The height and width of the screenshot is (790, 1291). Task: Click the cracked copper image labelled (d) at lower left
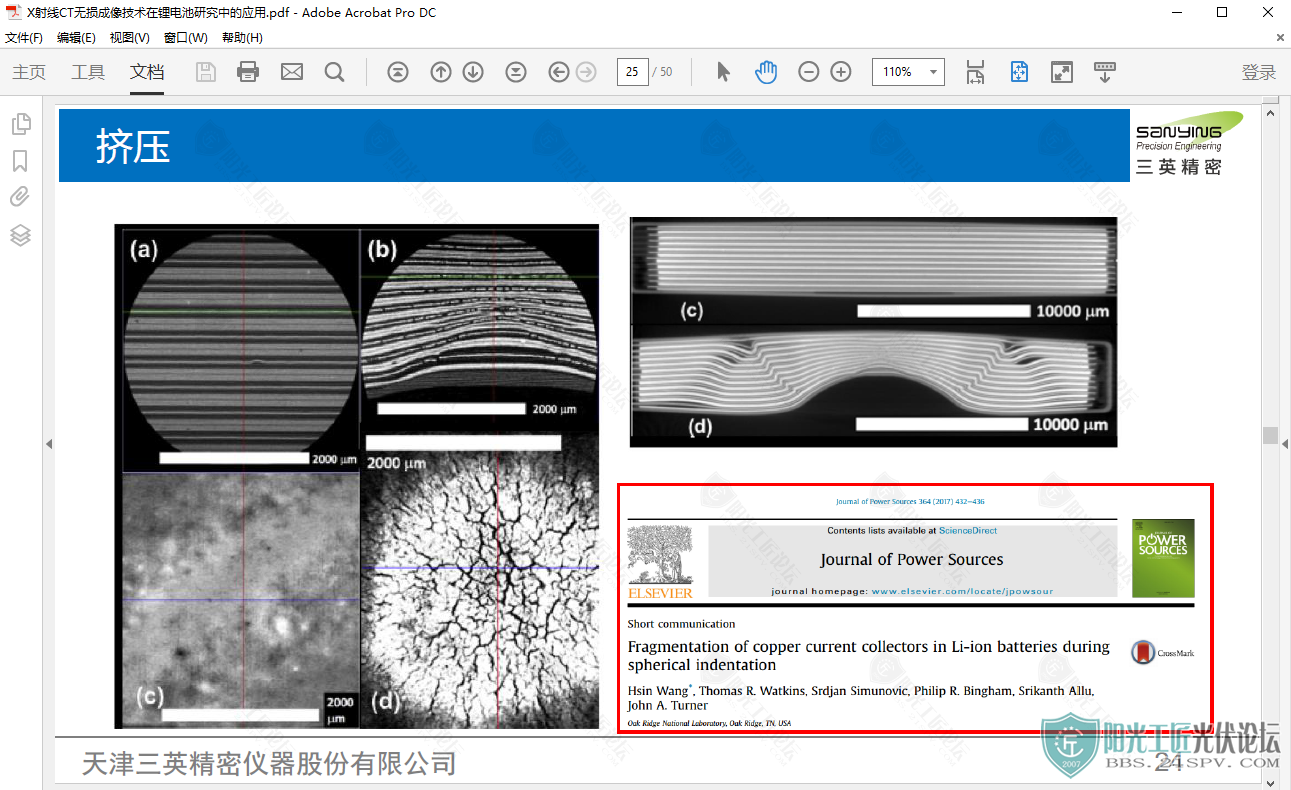479,579
